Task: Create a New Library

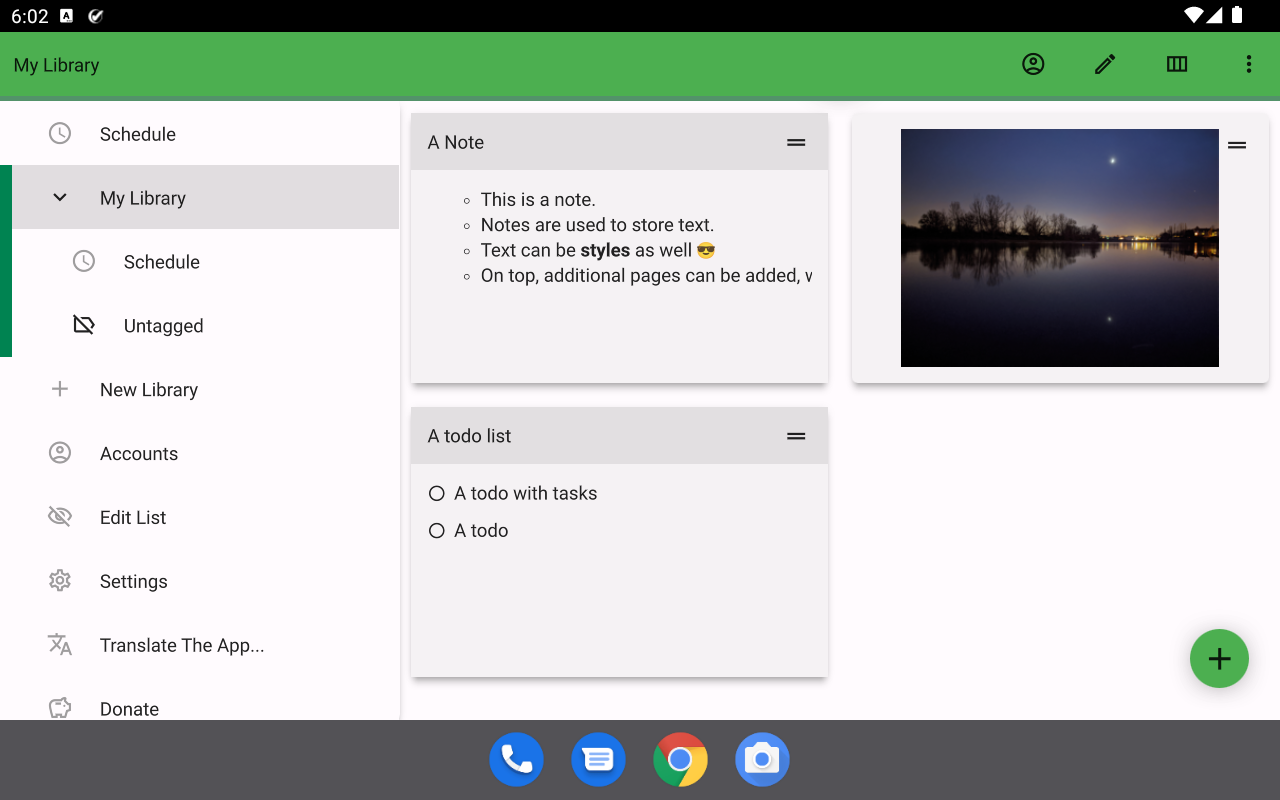Action: tap(200, 389)
